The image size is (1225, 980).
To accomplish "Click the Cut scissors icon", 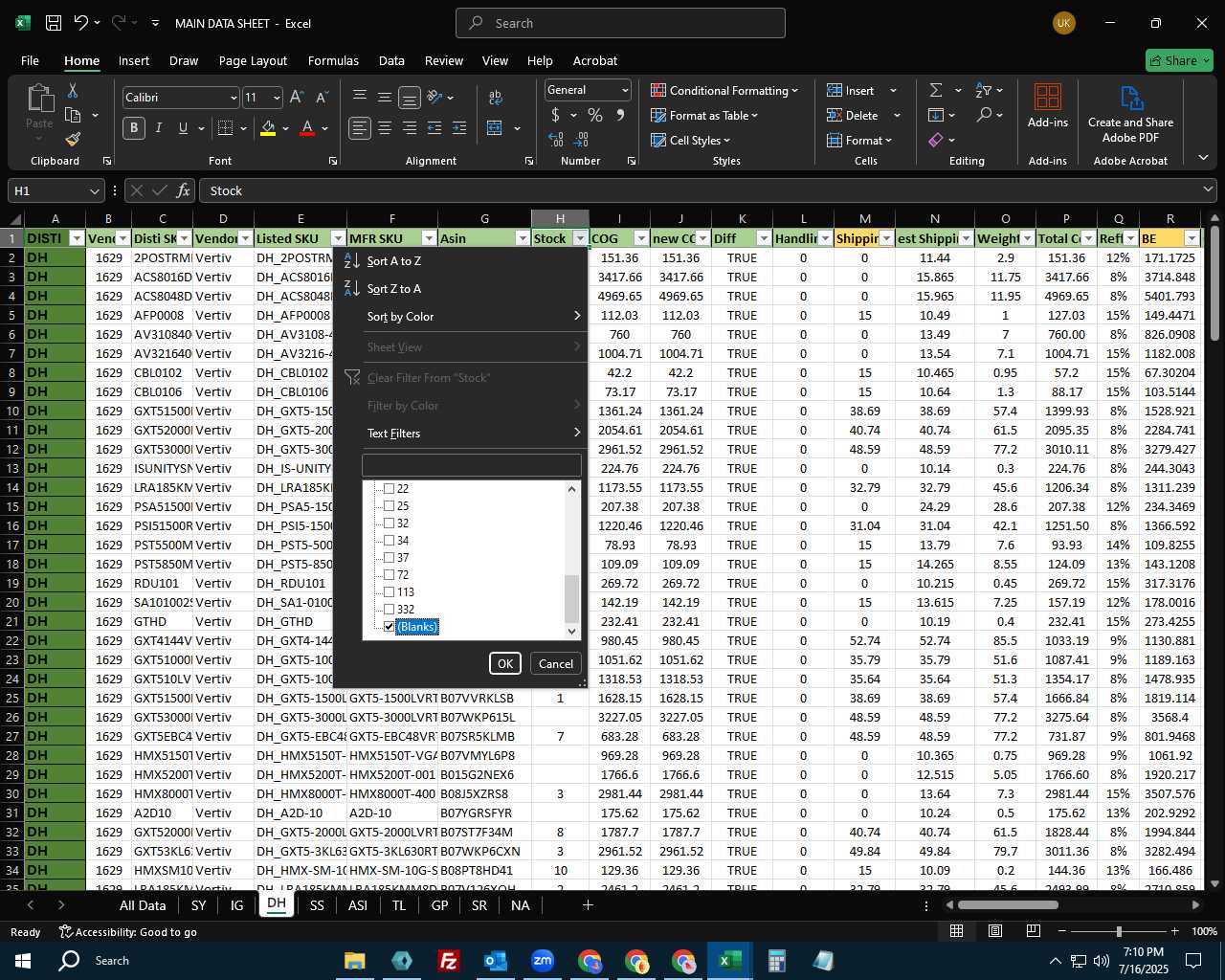I will click(72, 91).
